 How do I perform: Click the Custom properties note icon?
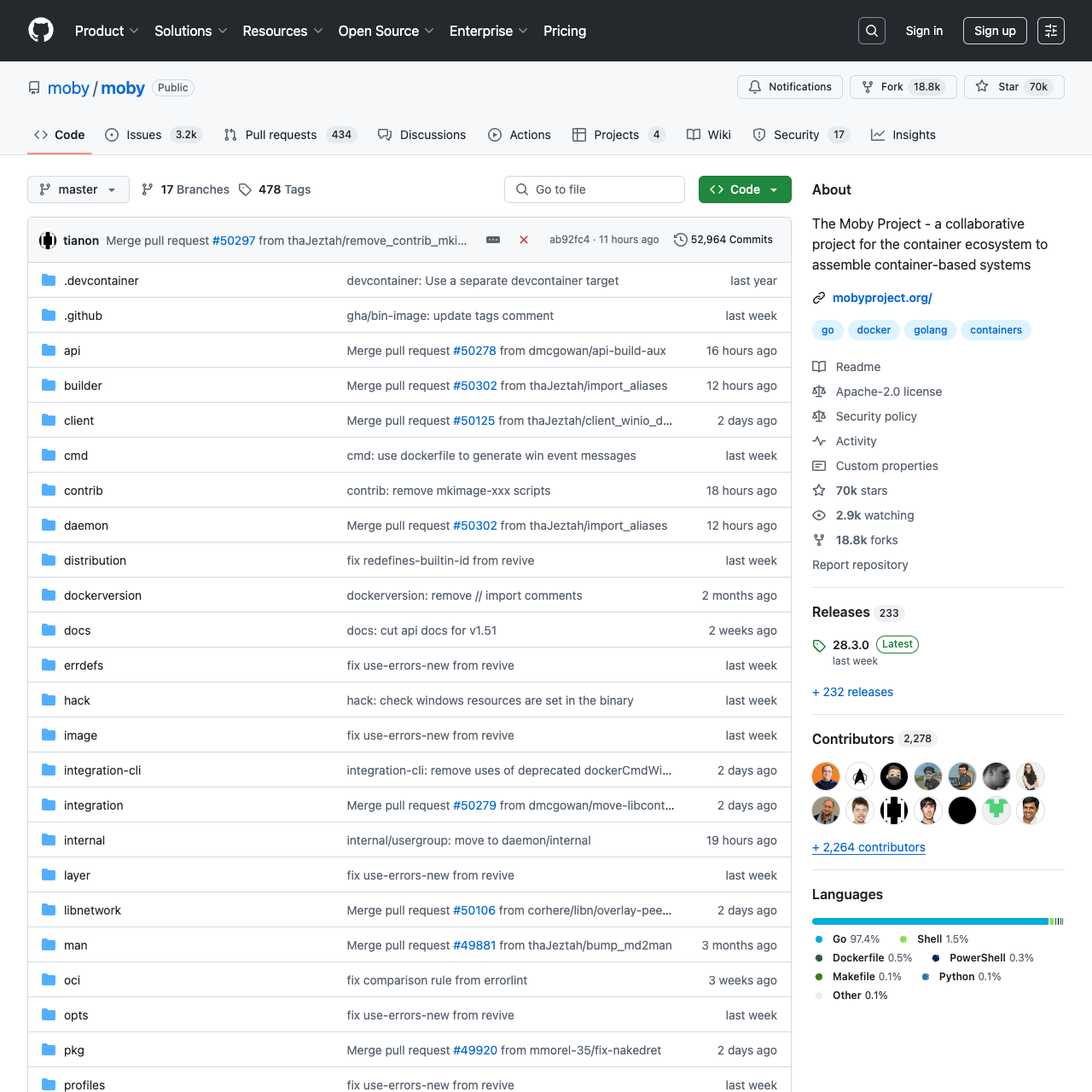(x=819, y=466)
